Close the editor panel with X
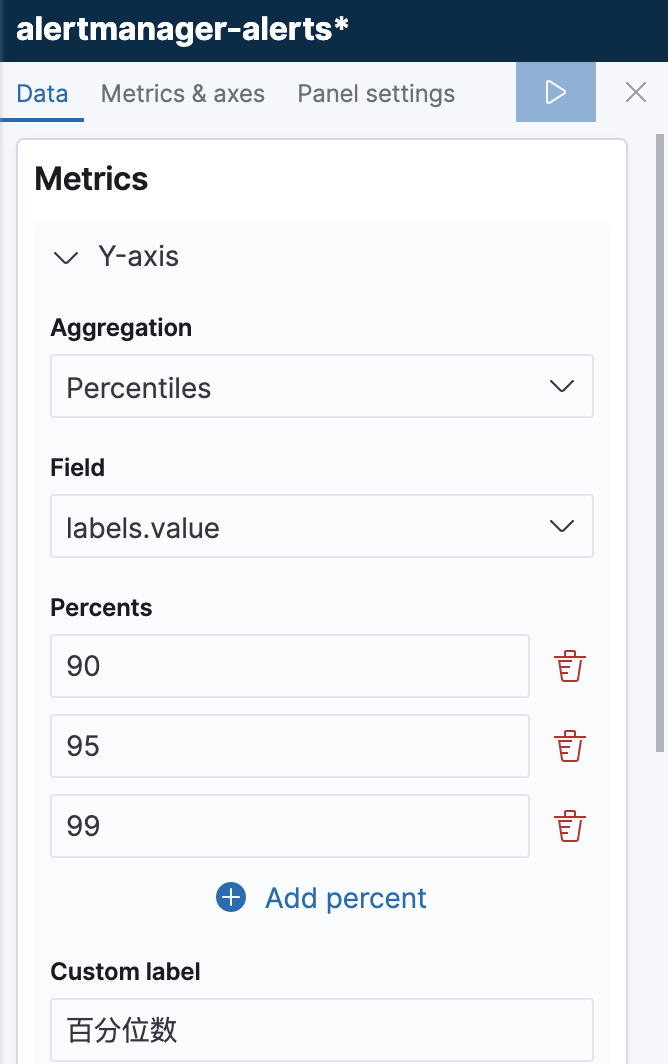The width and height of the screenshot is (668, 1064). pos(635,92)
